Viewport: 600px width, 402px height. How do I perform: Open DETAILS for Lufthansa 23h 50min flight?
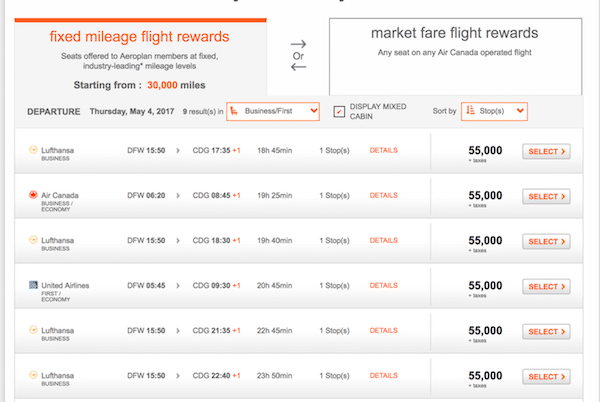click(x=383, y=376)
